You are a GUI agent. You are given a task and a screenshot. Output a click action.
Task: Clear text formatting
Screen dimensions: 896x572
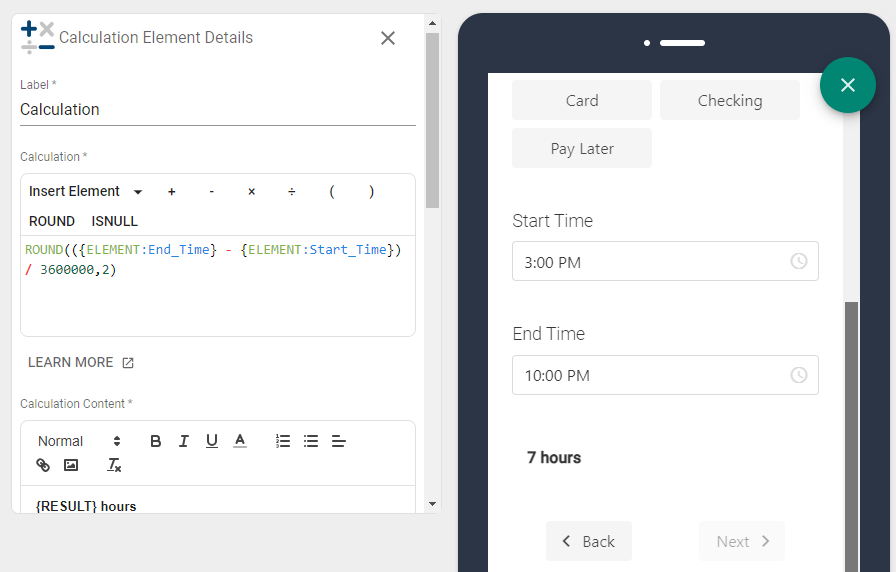(114, 465)
